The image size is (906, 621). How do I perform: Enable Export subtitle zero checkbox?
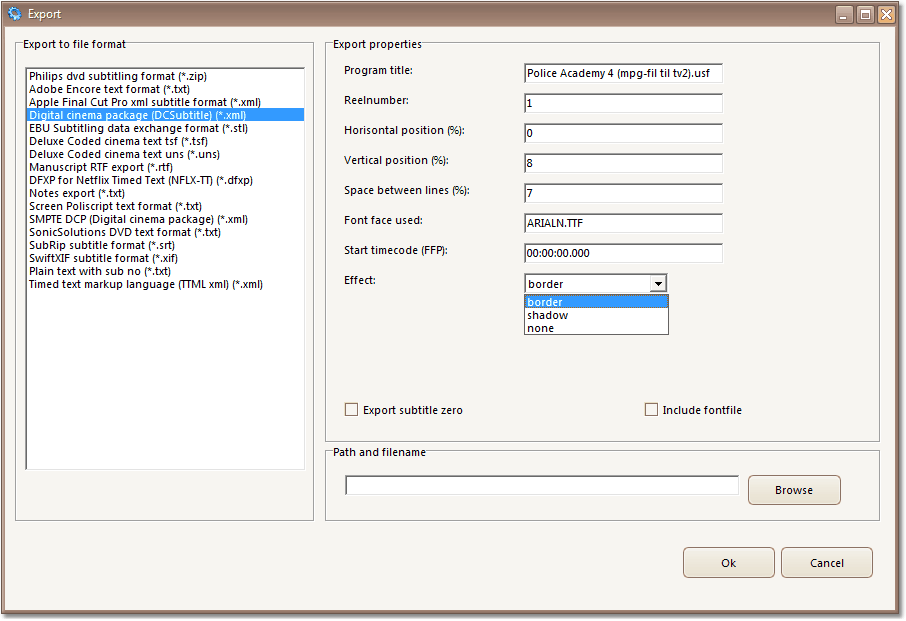point(351,410)
